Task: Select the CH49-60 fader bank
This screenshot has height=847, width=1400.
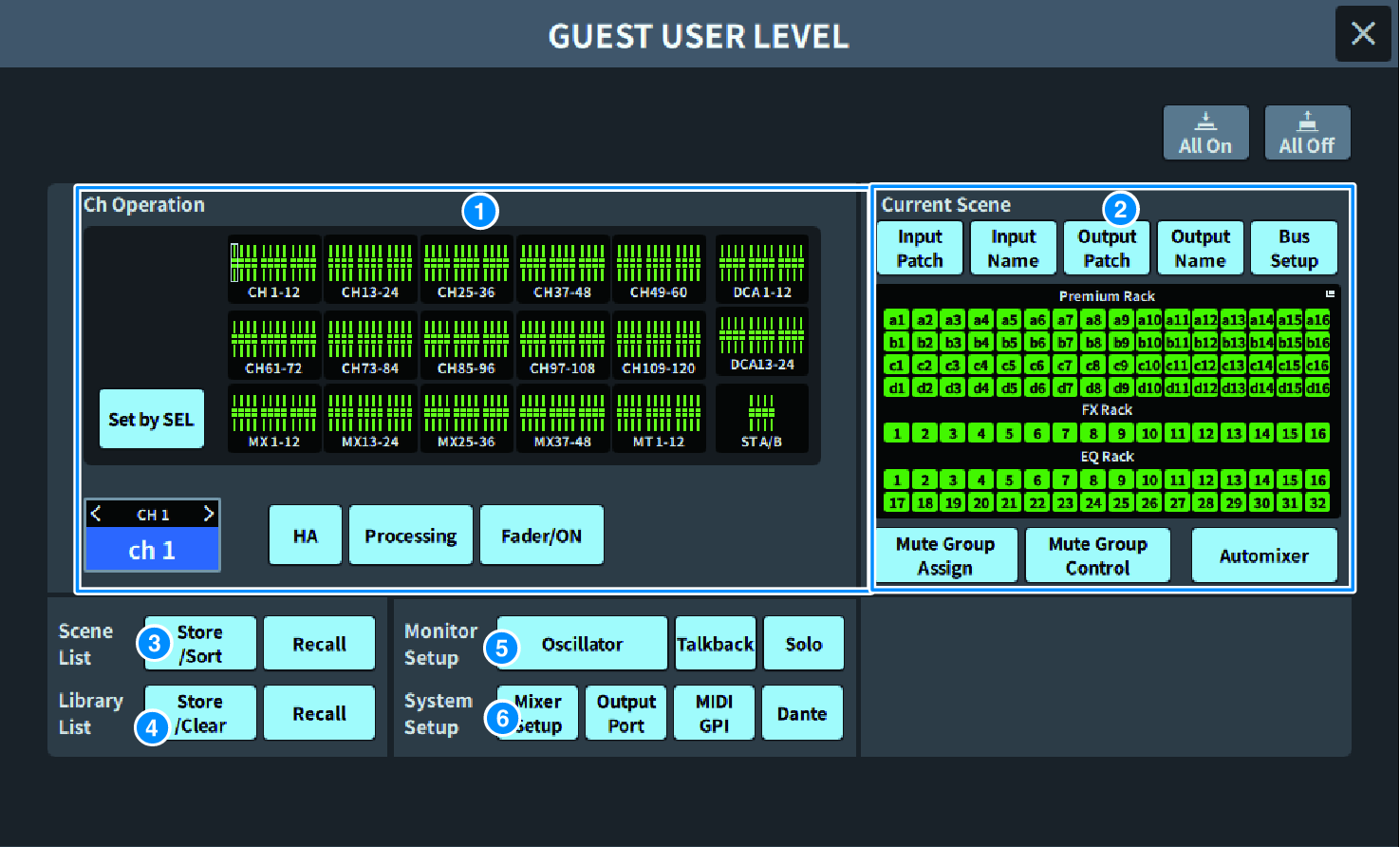Action: coord(659,270)
